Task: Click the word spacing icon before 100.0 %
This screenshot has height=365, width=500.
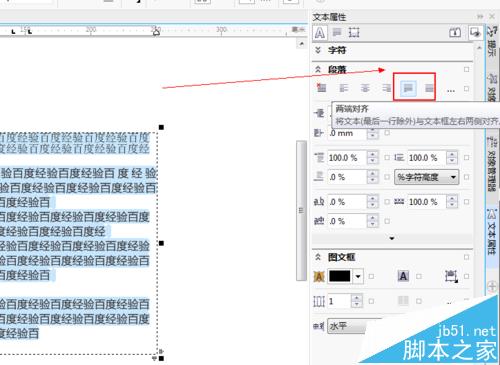Action: tap(399, 202)
